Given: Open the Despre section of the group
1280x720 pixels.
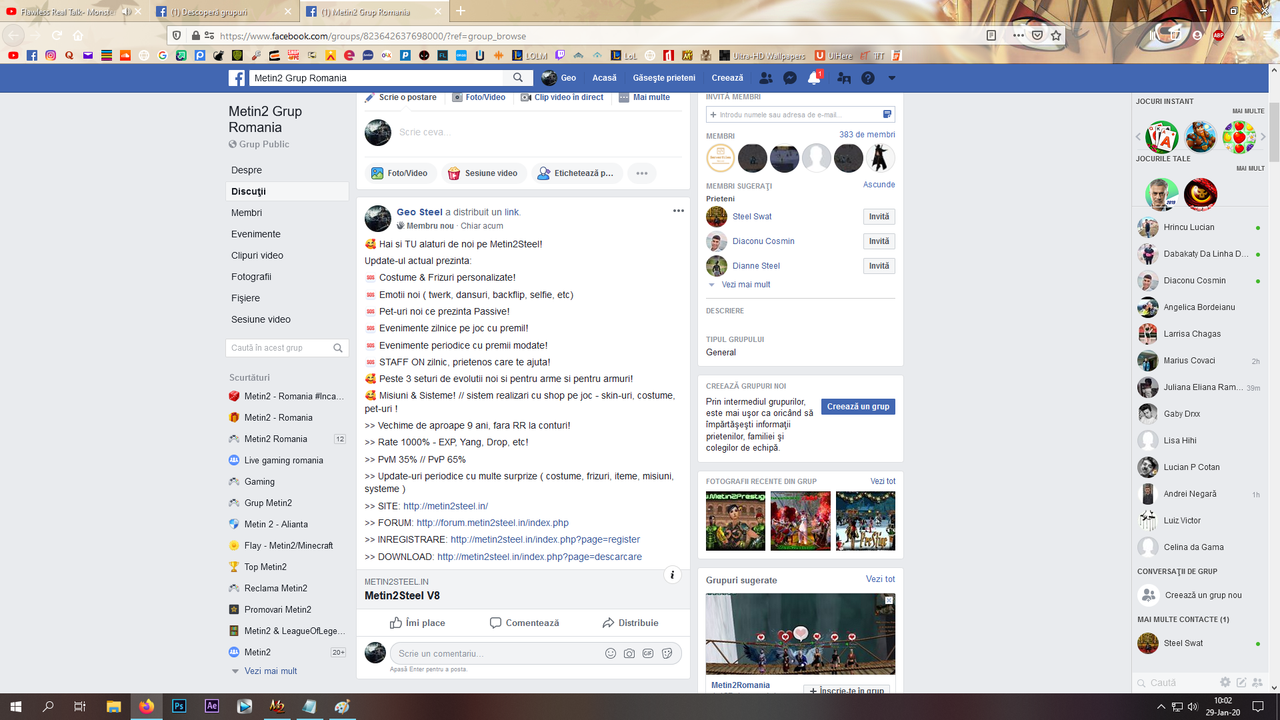Looking at the screenshot, I should point(287,170).
